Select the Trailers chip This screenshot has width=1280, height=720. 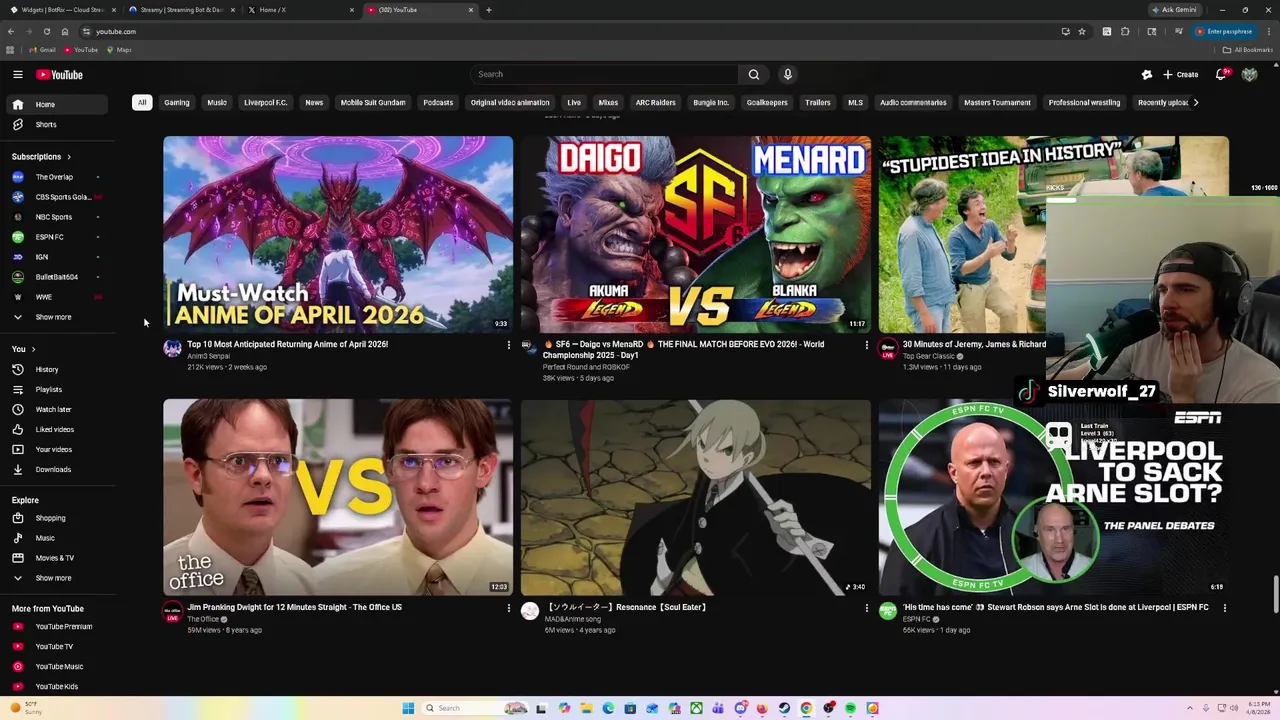click(818, 102)
